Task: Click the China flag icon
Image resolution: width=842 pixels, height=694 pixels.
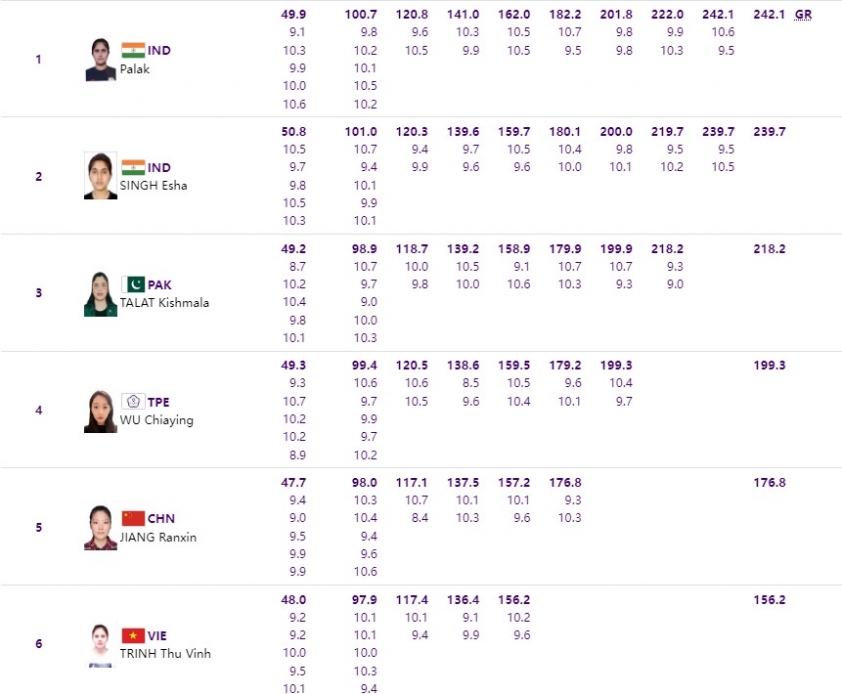Action: point(133,518)
